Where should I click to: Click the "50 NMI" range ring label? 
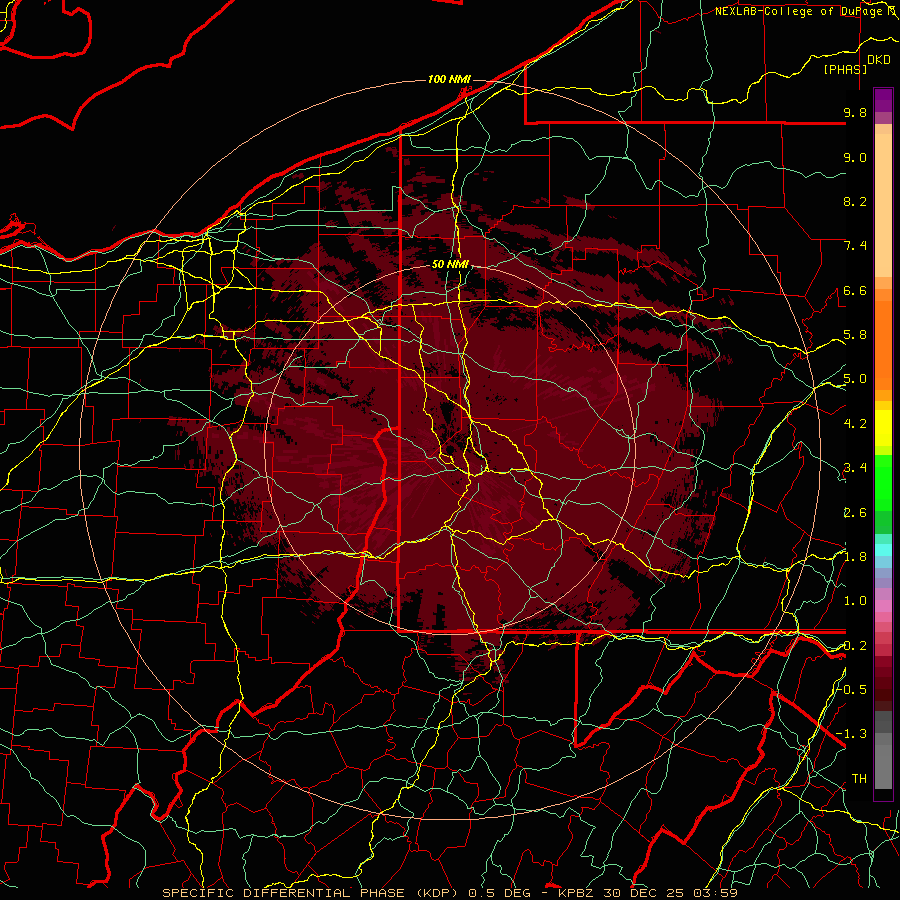click(x=450, y=265)
